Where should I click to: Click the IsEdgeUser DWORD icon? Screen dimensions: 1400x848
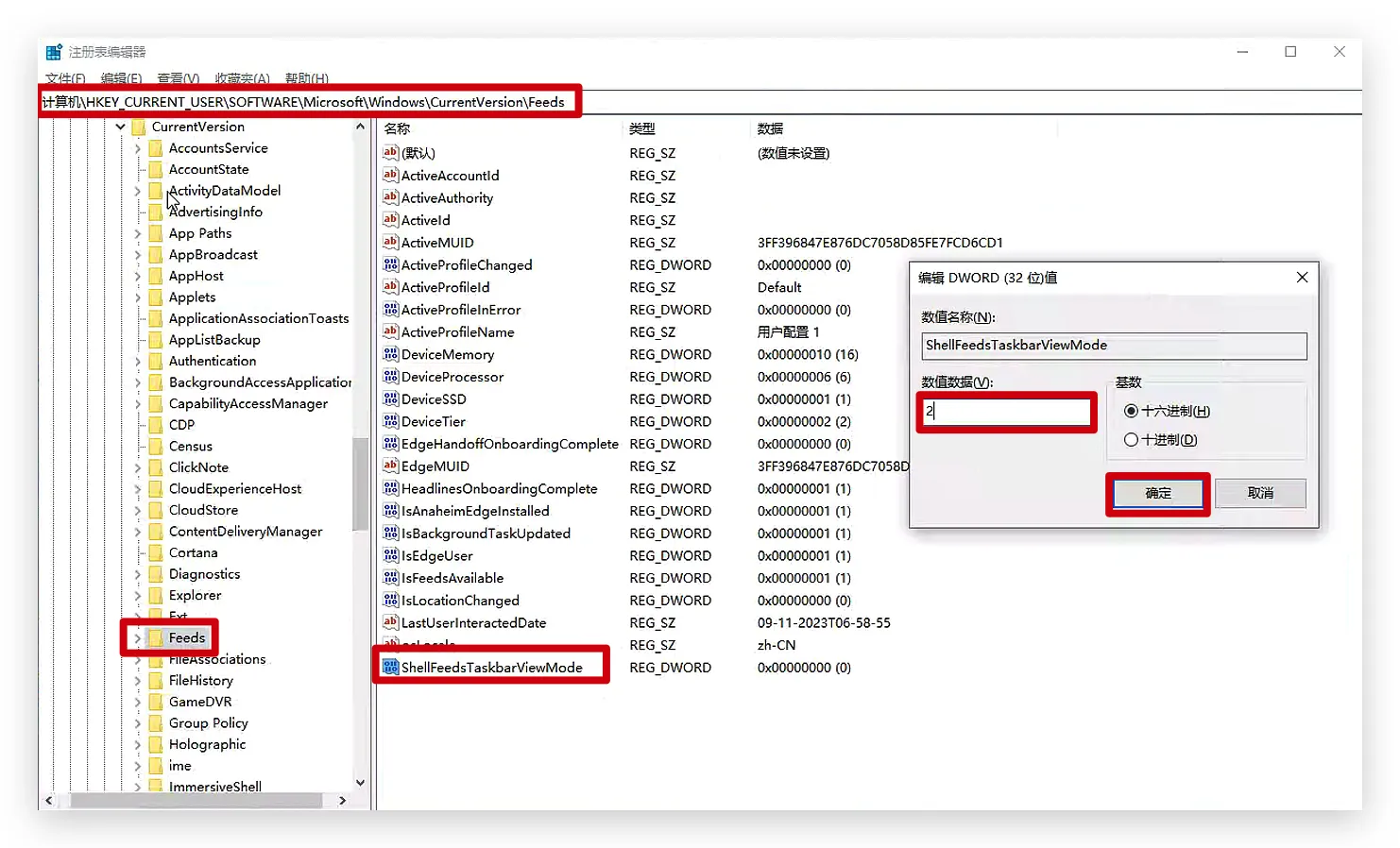click(x=390, y=555)
